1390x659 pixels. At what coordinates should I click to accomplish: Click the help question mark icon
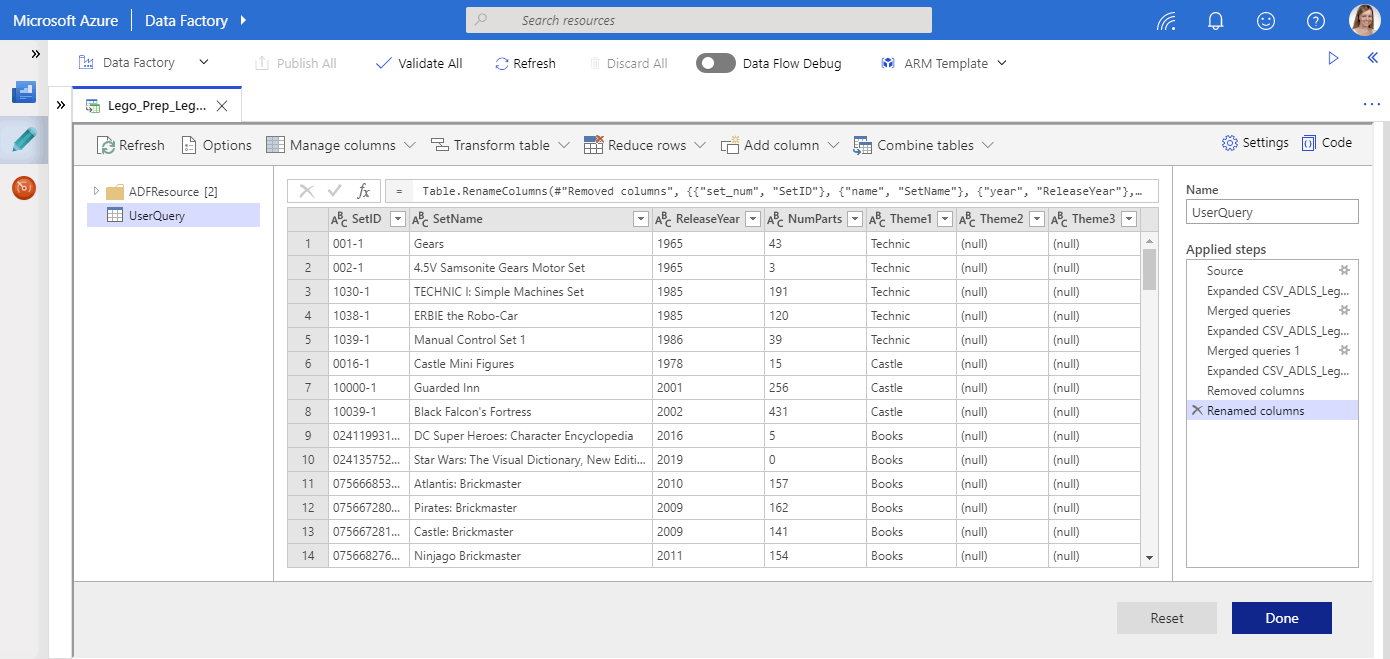(x=1316, y=20)
